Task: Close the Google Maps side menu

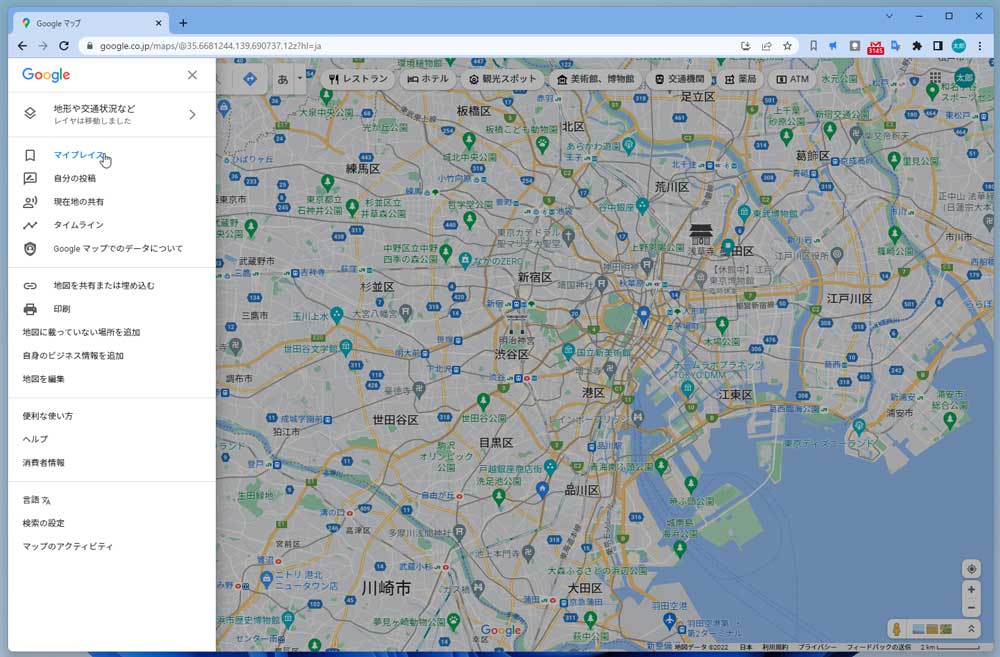Action: pyautogui.click(x=192, y=75)
